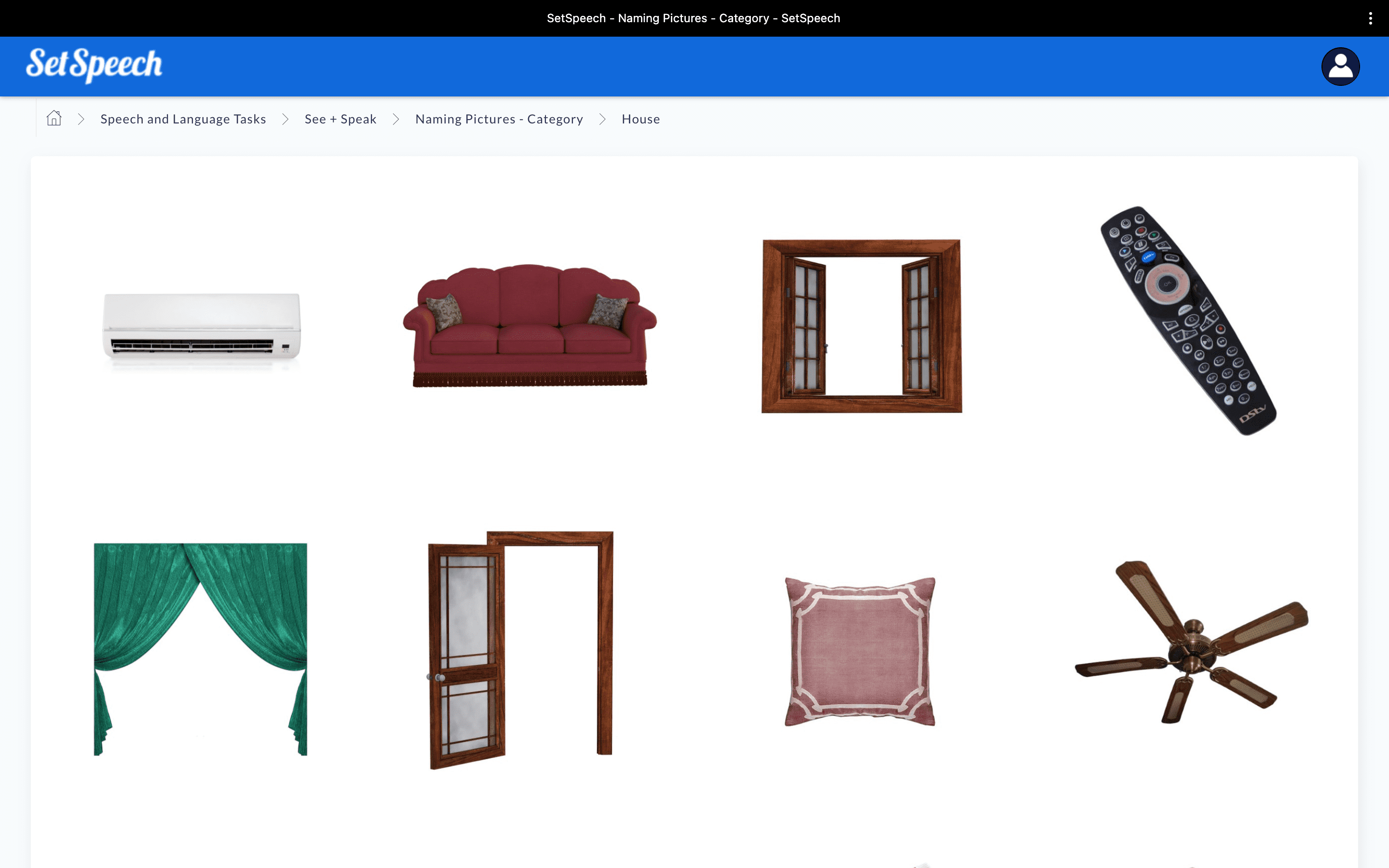Image resolution: width=1389 pixels, height=868 pixels.
Task: Open the three-dot overflow menu
Action: pos(1370,18)
